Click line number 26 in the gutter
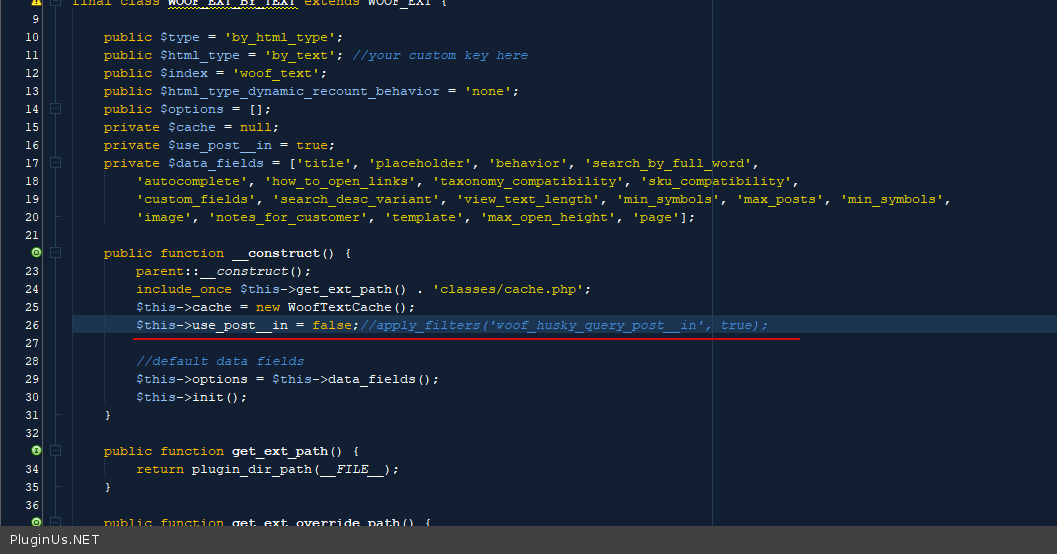The height and width of the screenshot is (554, 1057). tap(32, 325)
